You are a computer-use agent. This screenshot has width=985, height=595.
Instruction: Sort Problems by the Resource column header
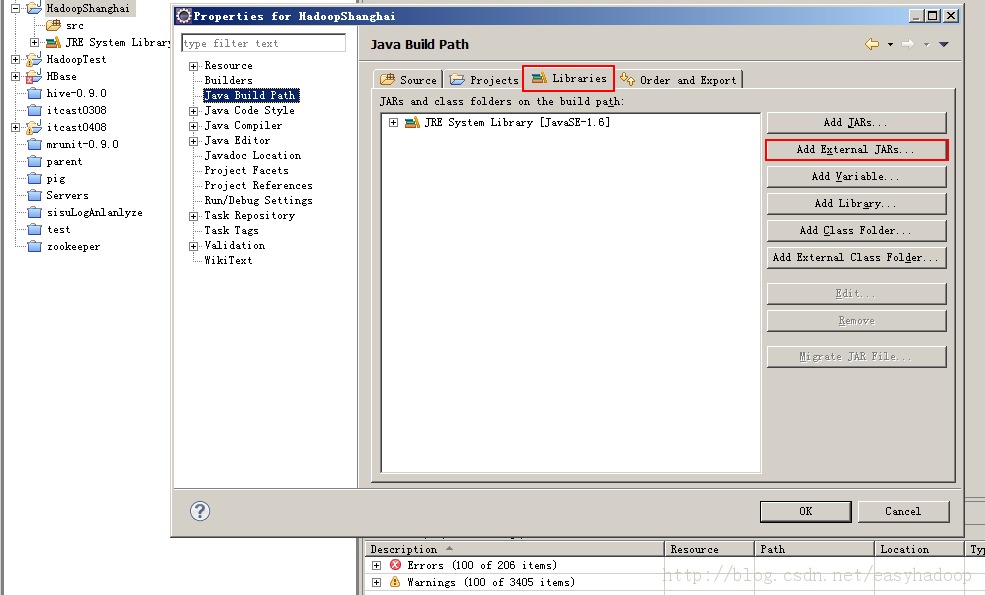[x=709, y=549]
